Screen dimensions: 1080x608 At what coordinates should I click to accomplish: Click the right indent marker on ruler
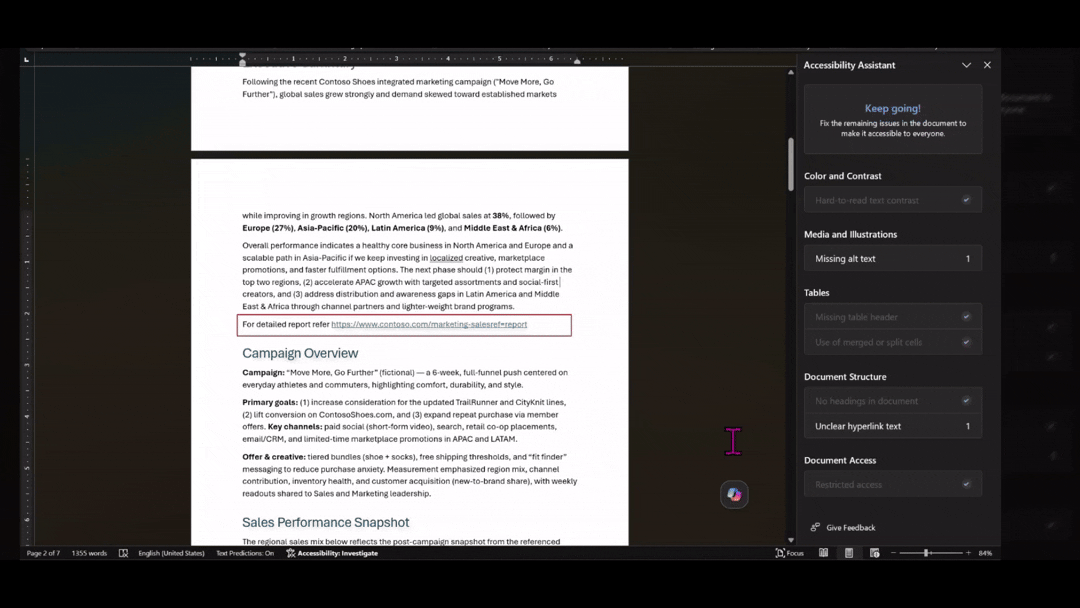point(577,61)
